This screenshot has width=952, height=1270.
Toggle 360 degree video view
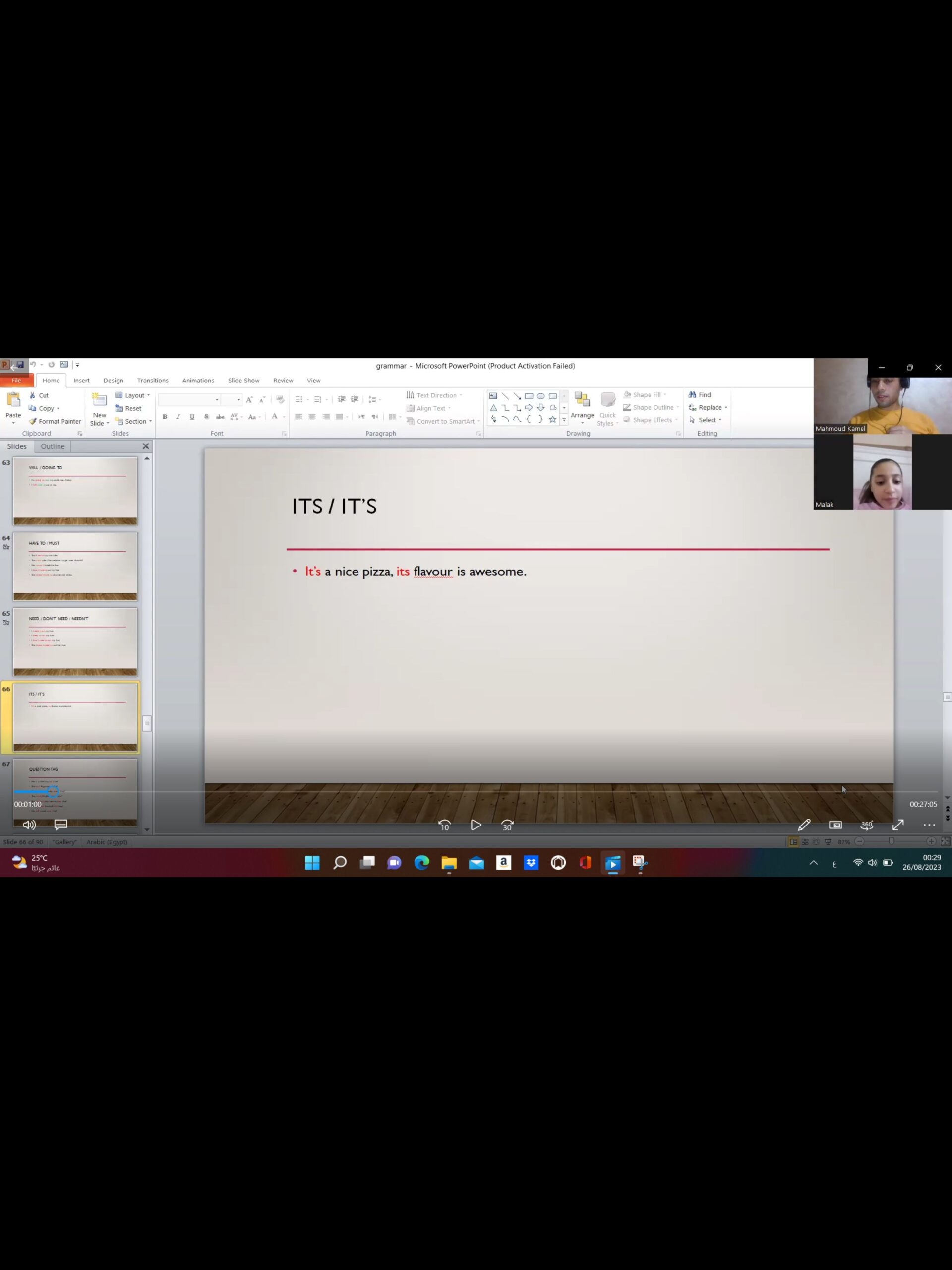pyautogui.click(x=867, y=825)
